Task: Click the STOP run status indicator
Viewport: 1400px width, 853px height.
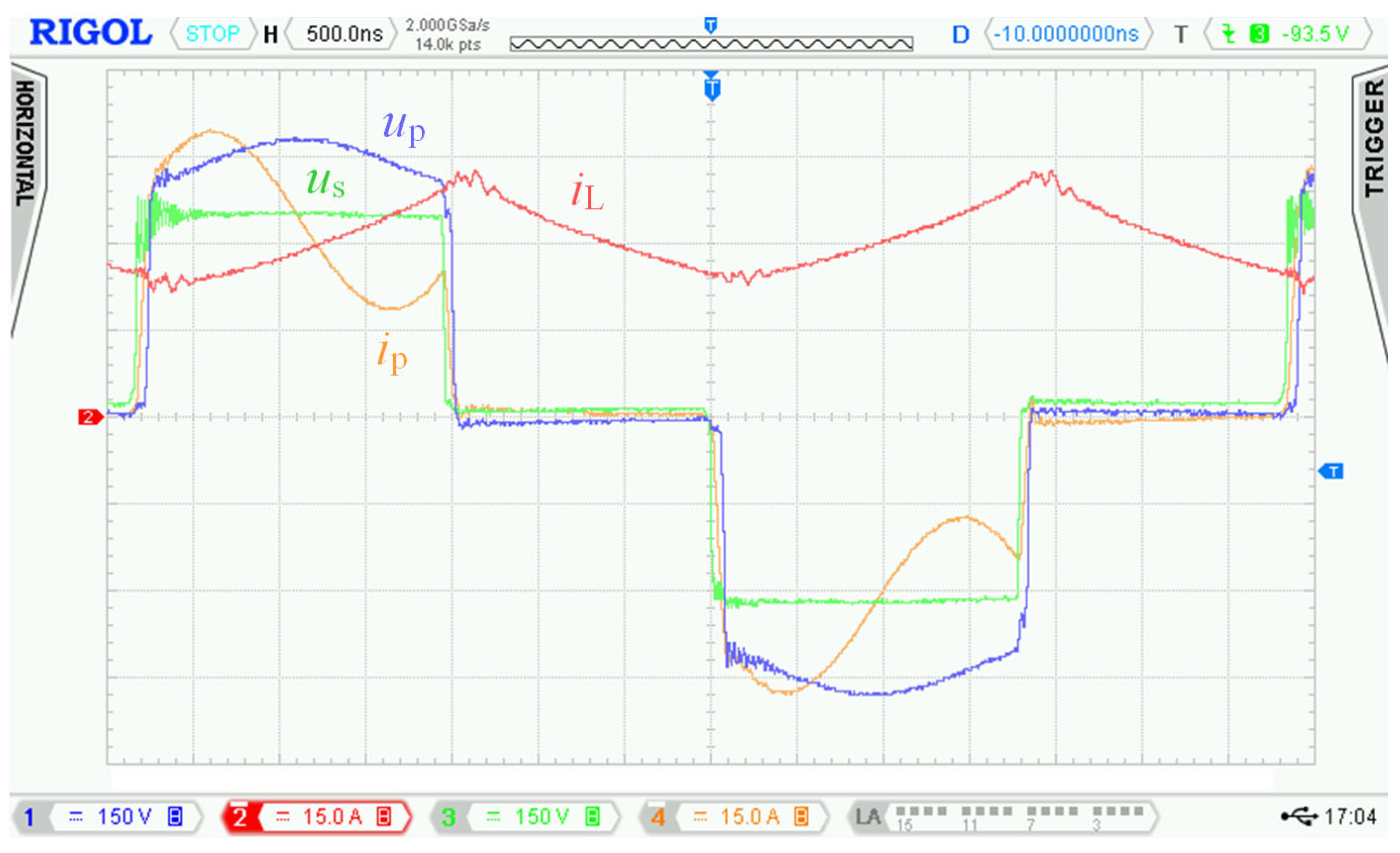Action: [213, 34]
